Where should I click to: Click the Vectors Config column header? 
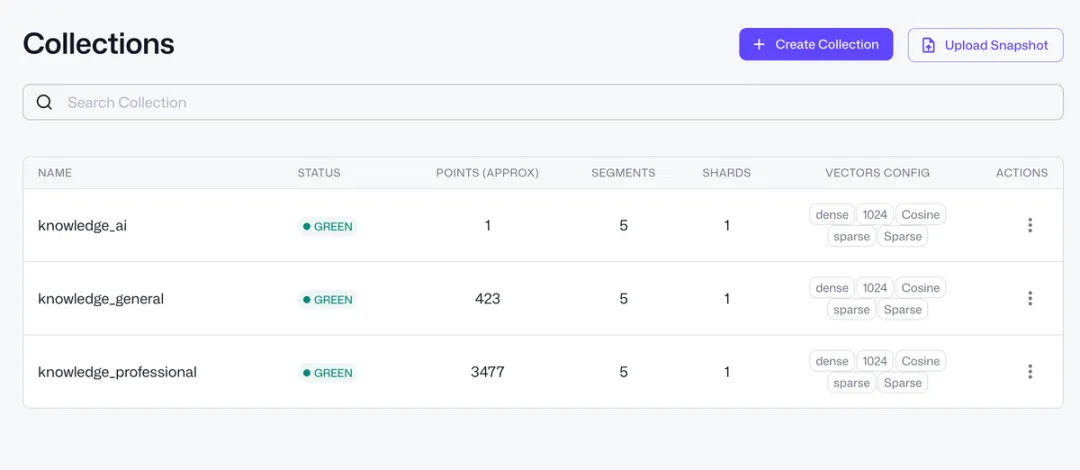(877, 173)
